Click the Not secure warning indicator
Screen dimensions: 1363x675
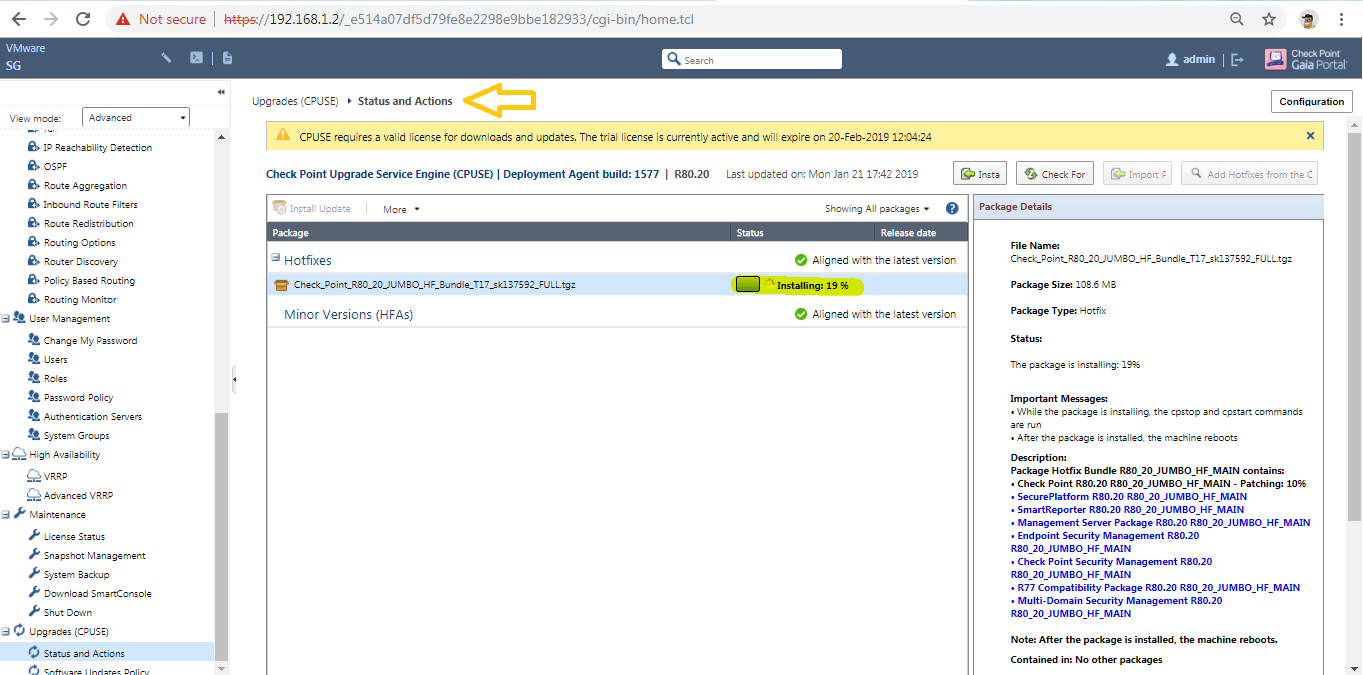point(160,19)
